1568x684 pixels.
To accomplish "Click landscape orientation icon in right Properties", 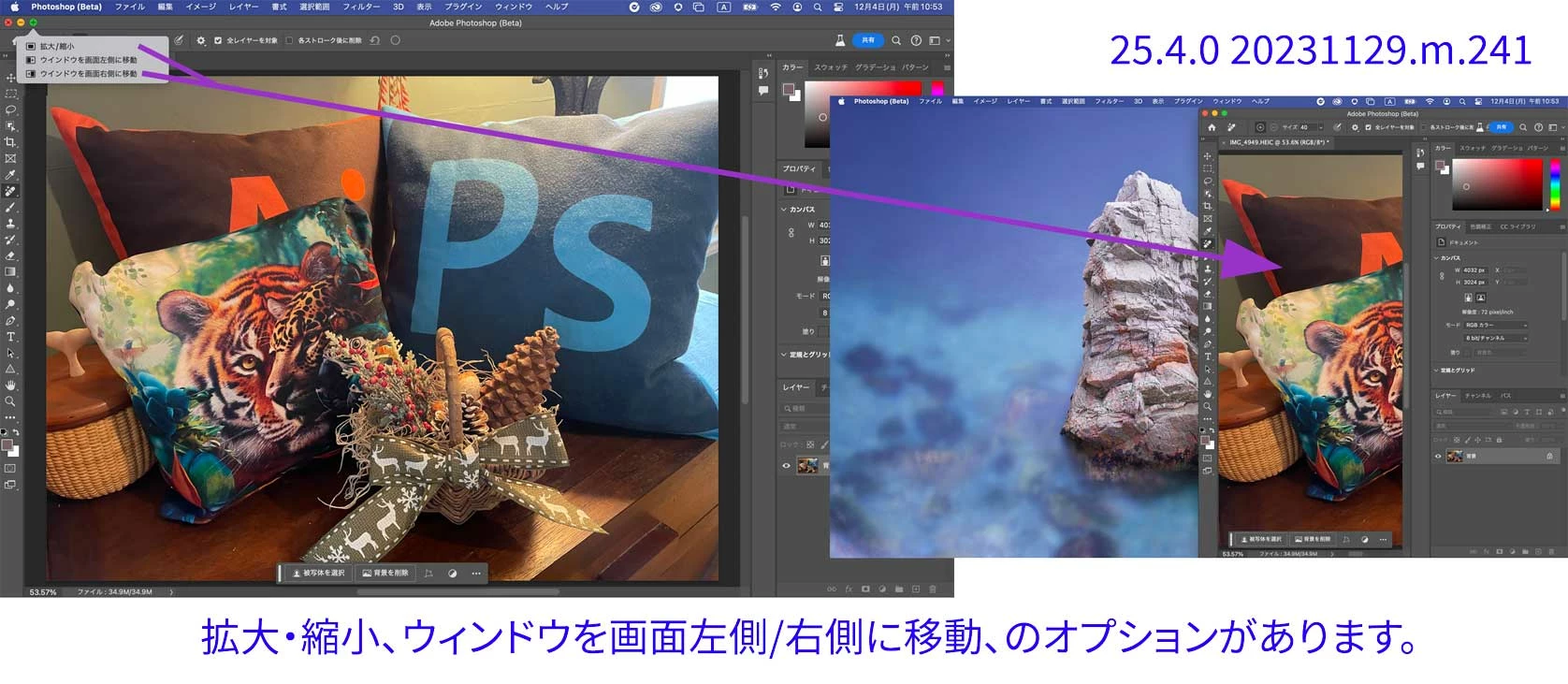I will point(1480,298).
